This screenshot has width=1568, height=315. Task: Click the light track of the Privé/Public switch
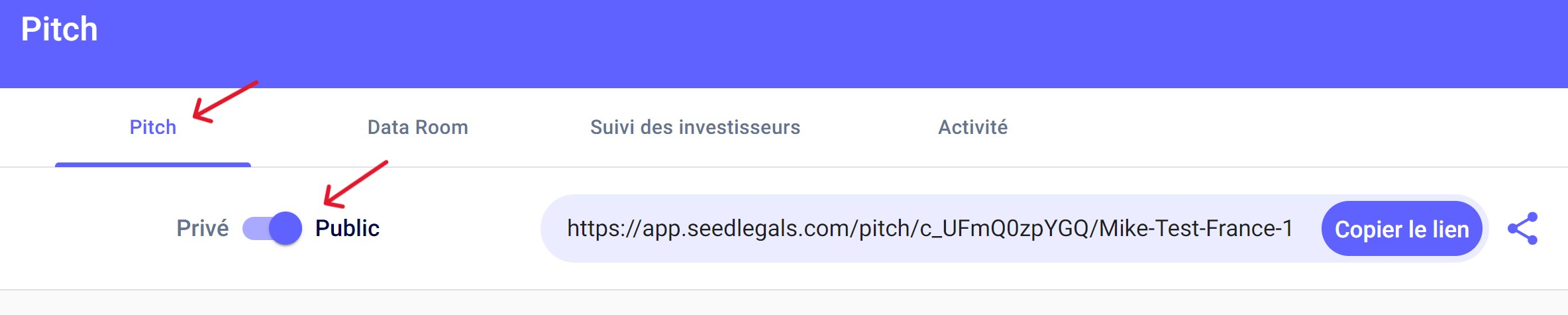pyautogui.click(x=255, y=228)
